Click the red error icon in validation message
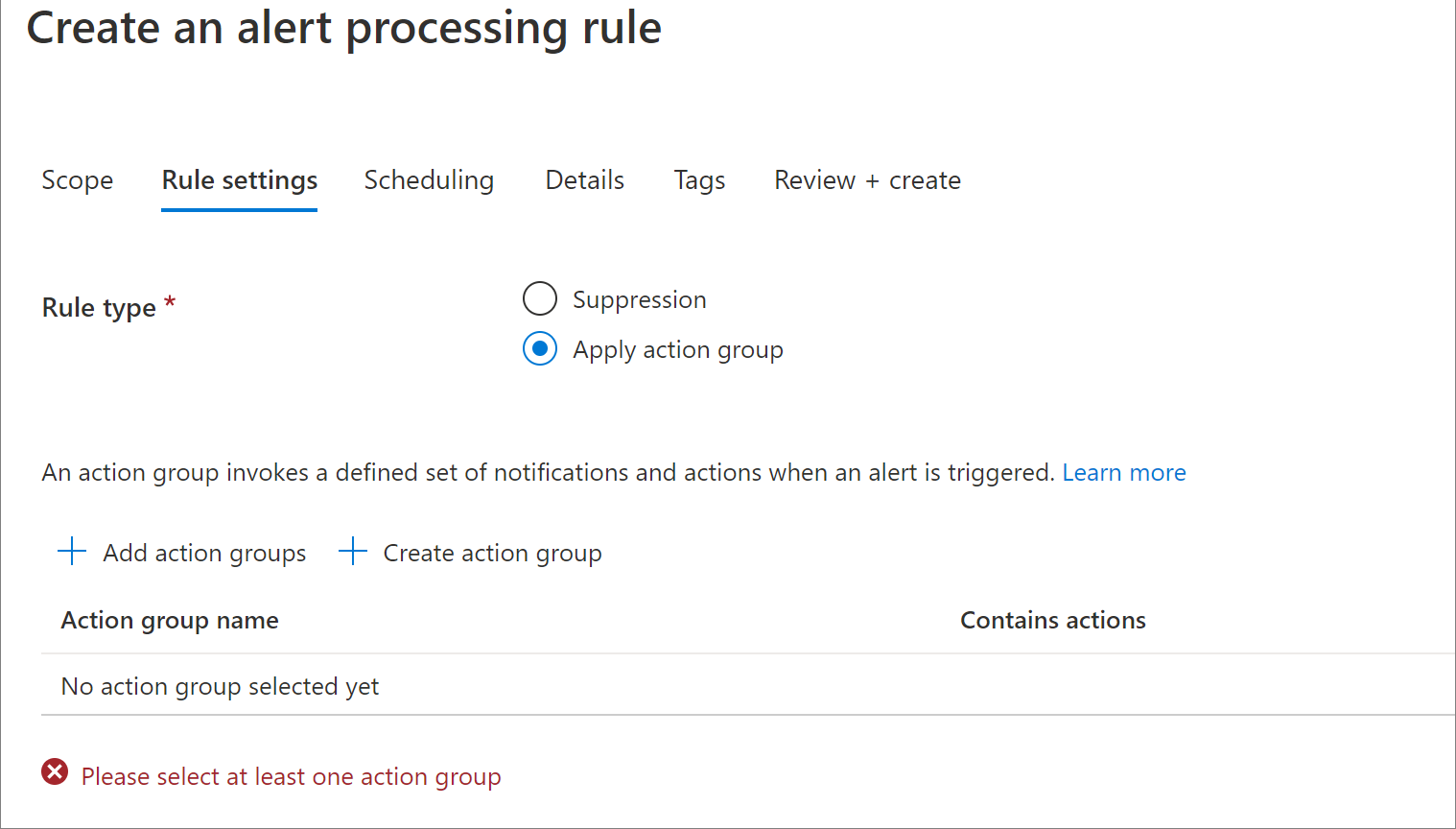Viewport: 1456px width, 829px height. pos(55,772)
